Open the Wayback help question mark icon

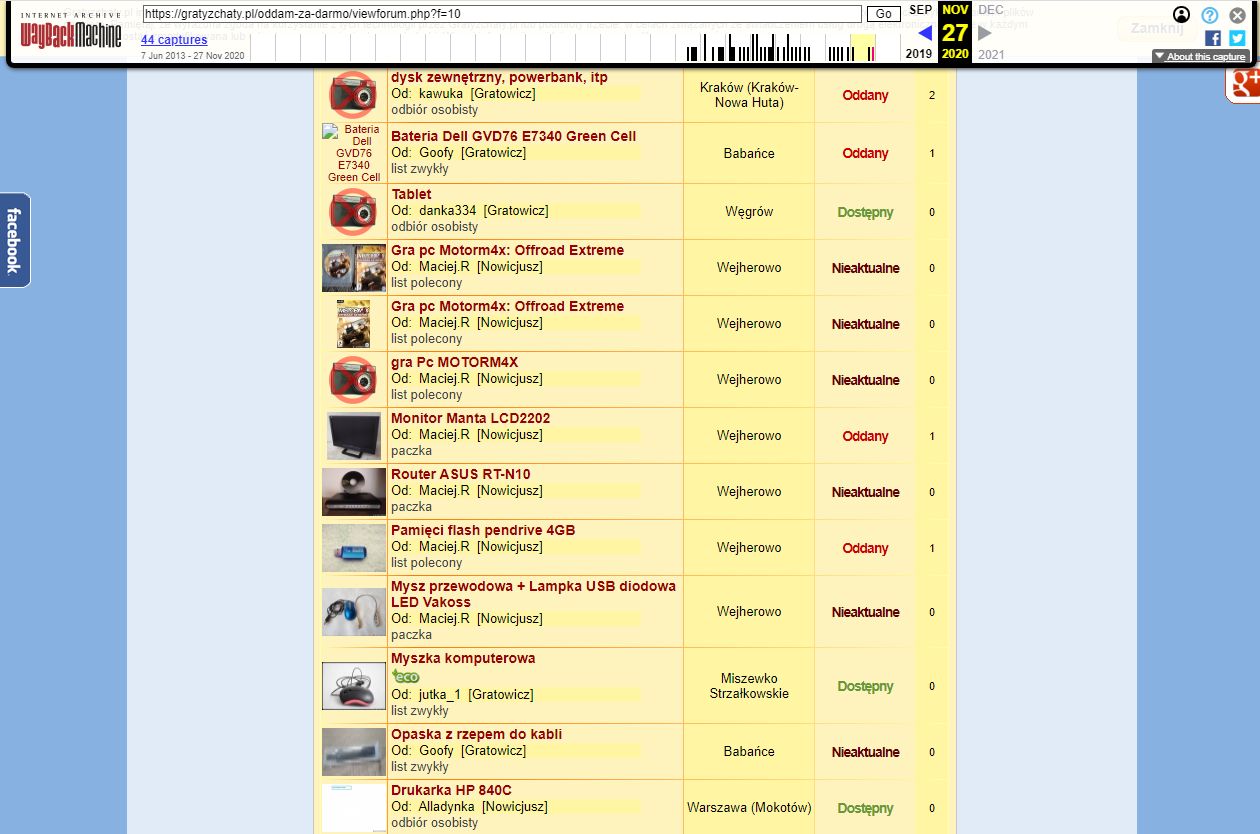[1210, 15]
